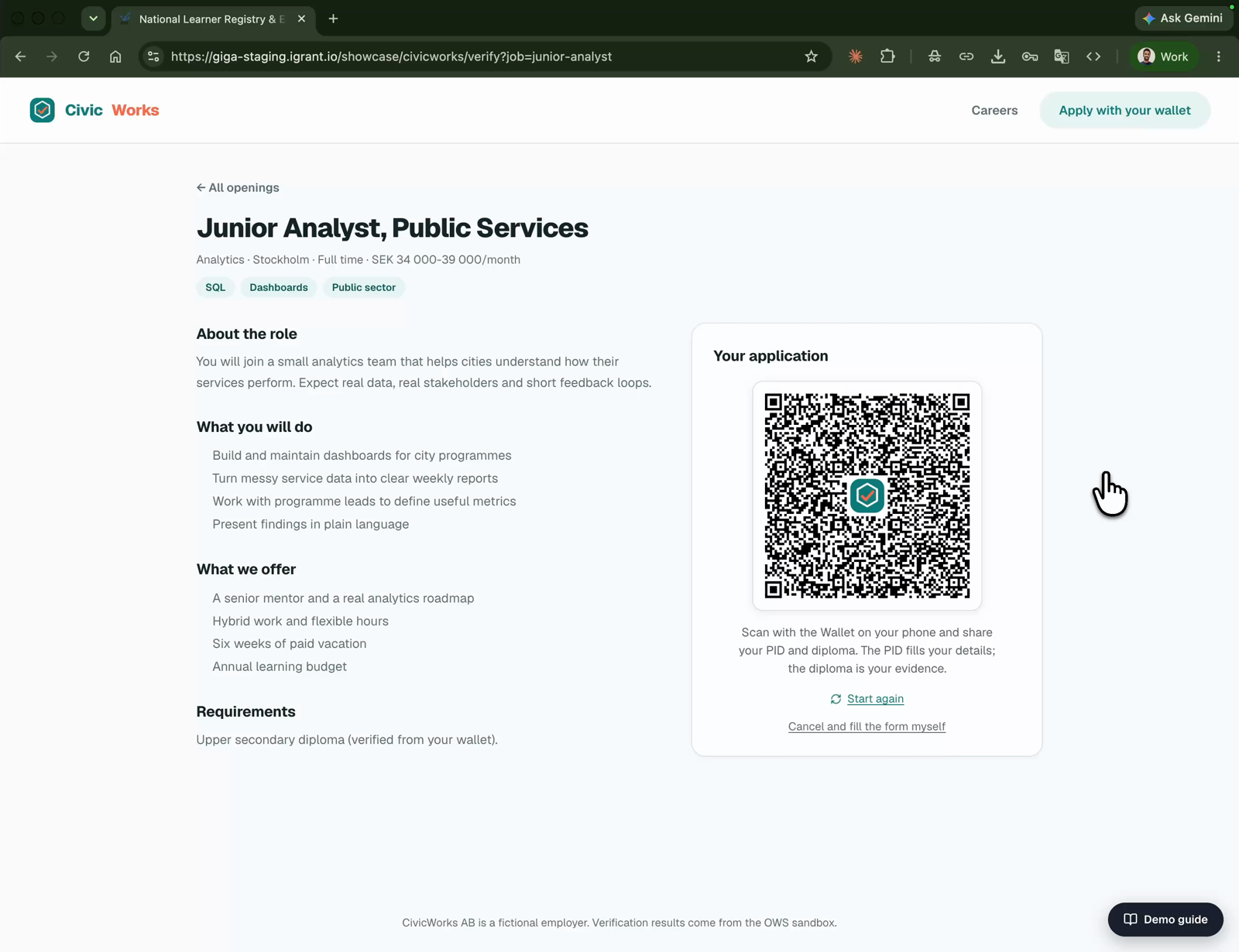Image resolution: width=1239 pixels, height=952 pixels.
Task: Open the browser home page icon
Action: click(x=115, y=57)
